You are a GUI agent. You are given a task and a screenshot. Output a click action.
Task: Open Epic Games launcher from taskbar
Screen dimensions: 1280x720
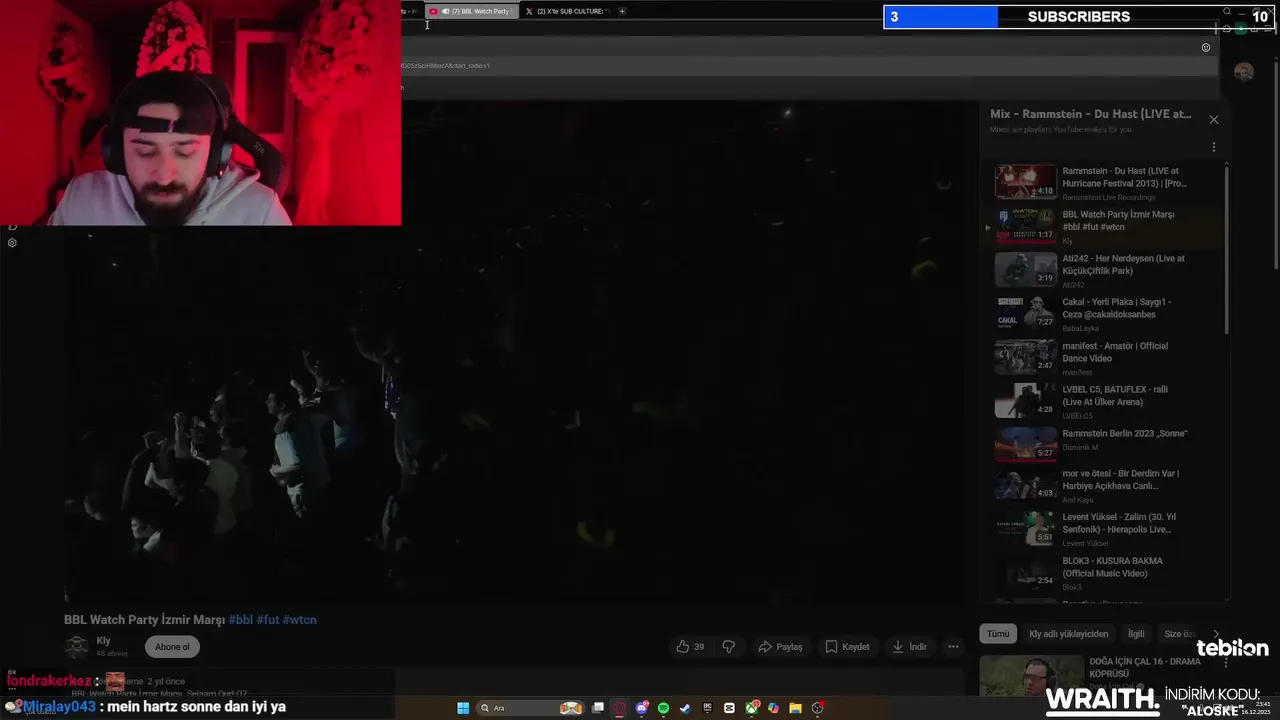tap(707, 708)
